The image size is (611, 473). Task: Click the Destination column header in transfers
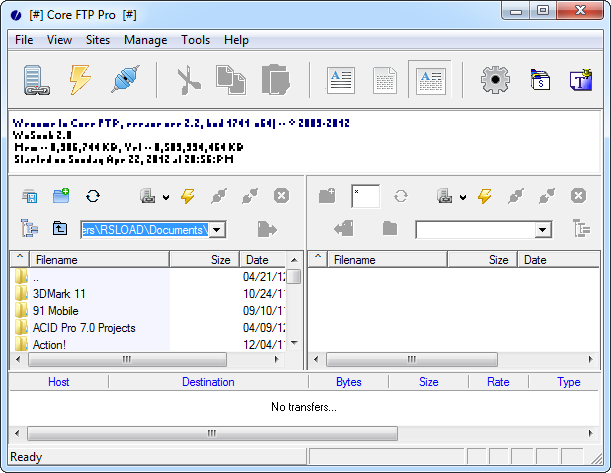[x=208, y=382]
